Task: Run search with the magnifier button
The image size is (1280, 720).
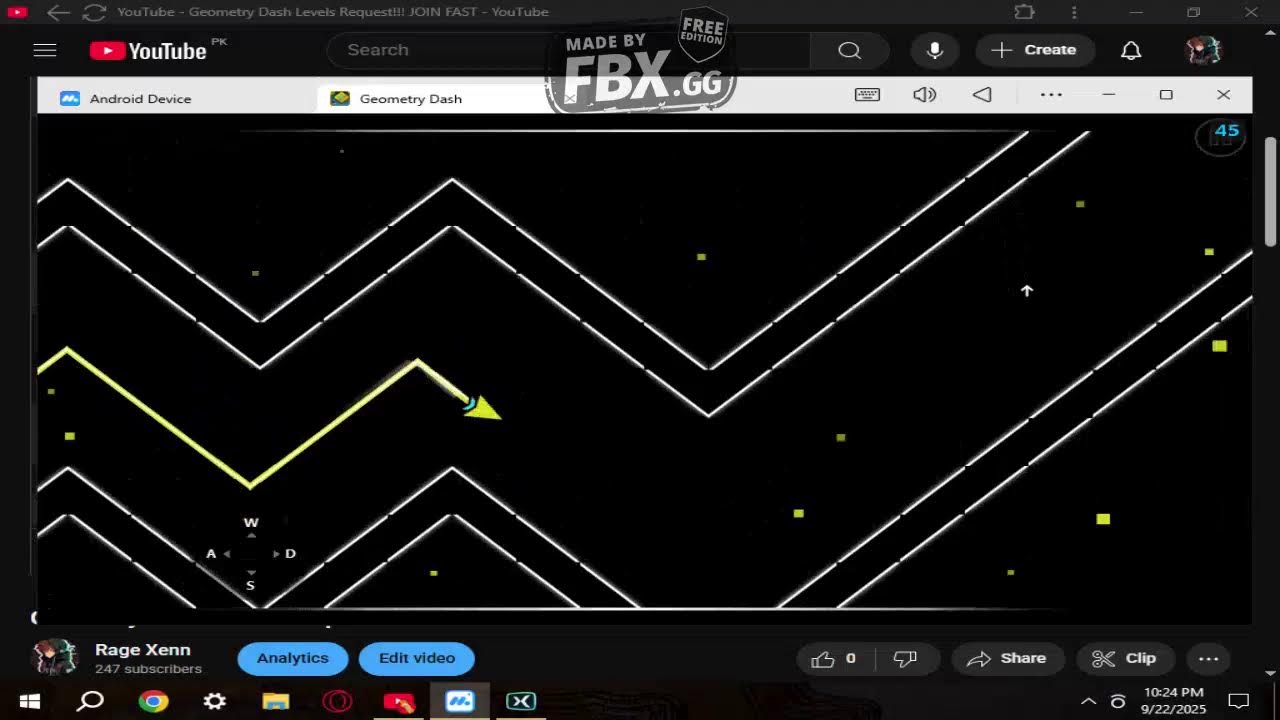Action: (850, 50)
